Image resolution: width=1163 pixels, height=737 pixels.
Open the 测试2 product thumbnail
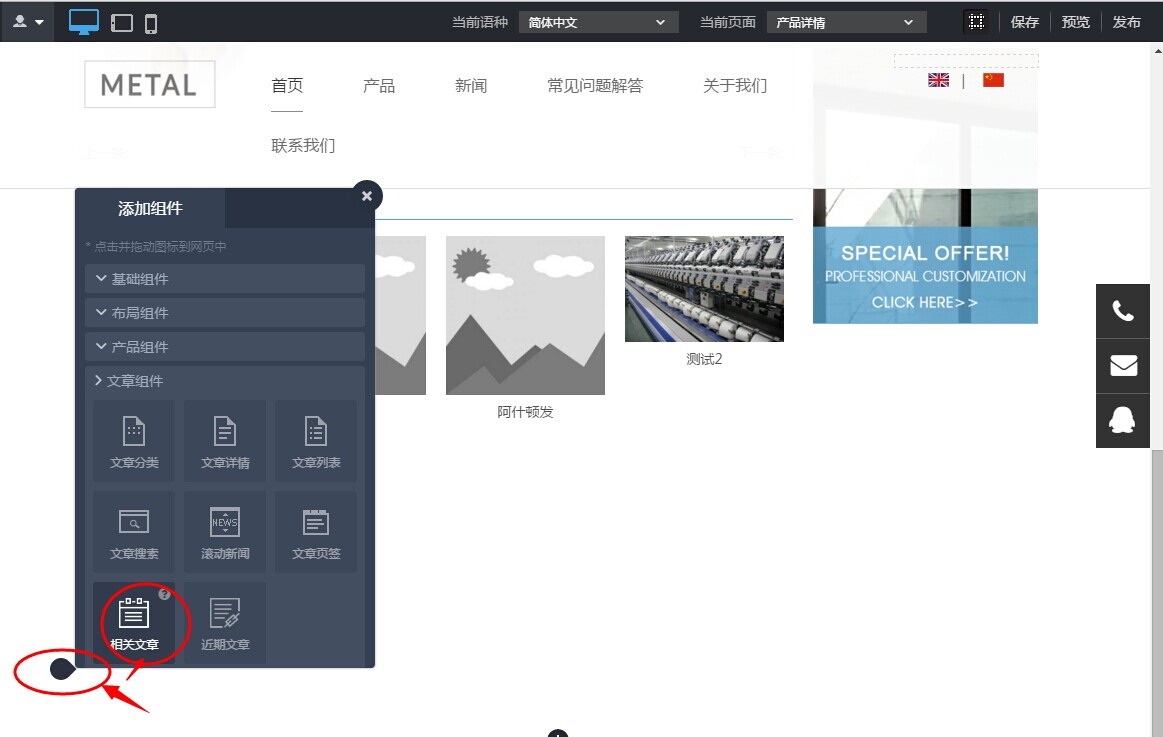click(x=703, y=289)
